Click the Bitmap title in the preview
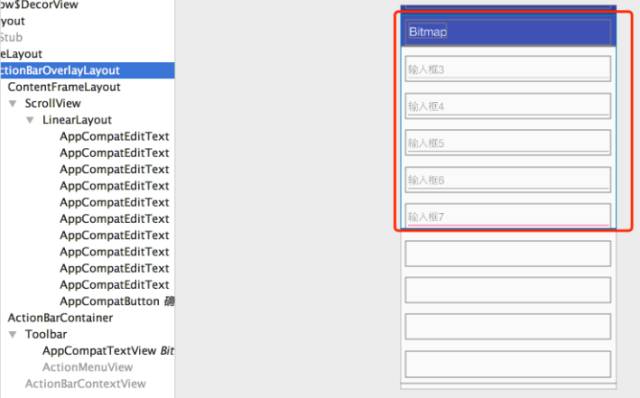 (428, 31)
